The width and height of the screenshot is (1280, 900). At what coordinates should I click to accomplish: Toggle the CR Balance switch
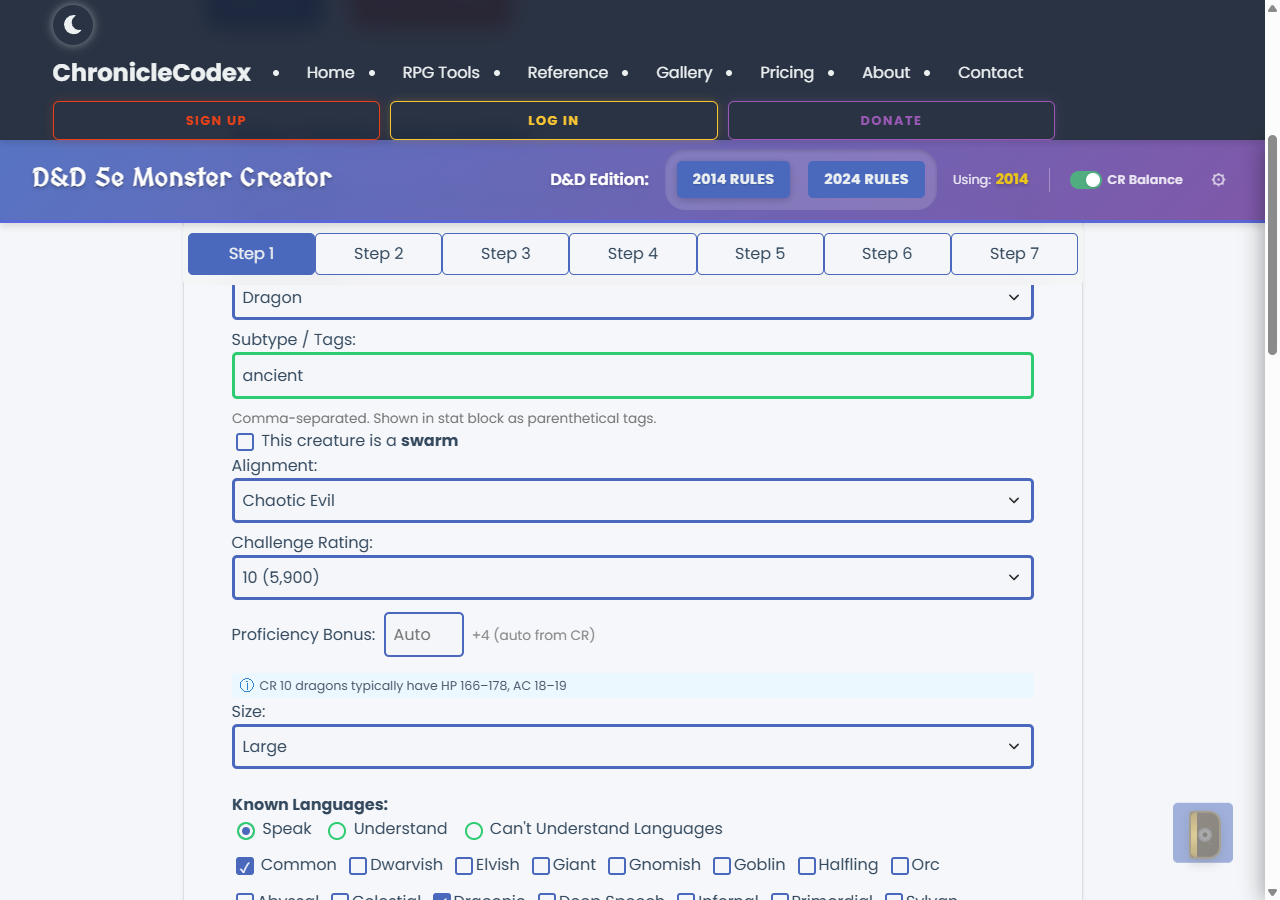pos(1085,180)
